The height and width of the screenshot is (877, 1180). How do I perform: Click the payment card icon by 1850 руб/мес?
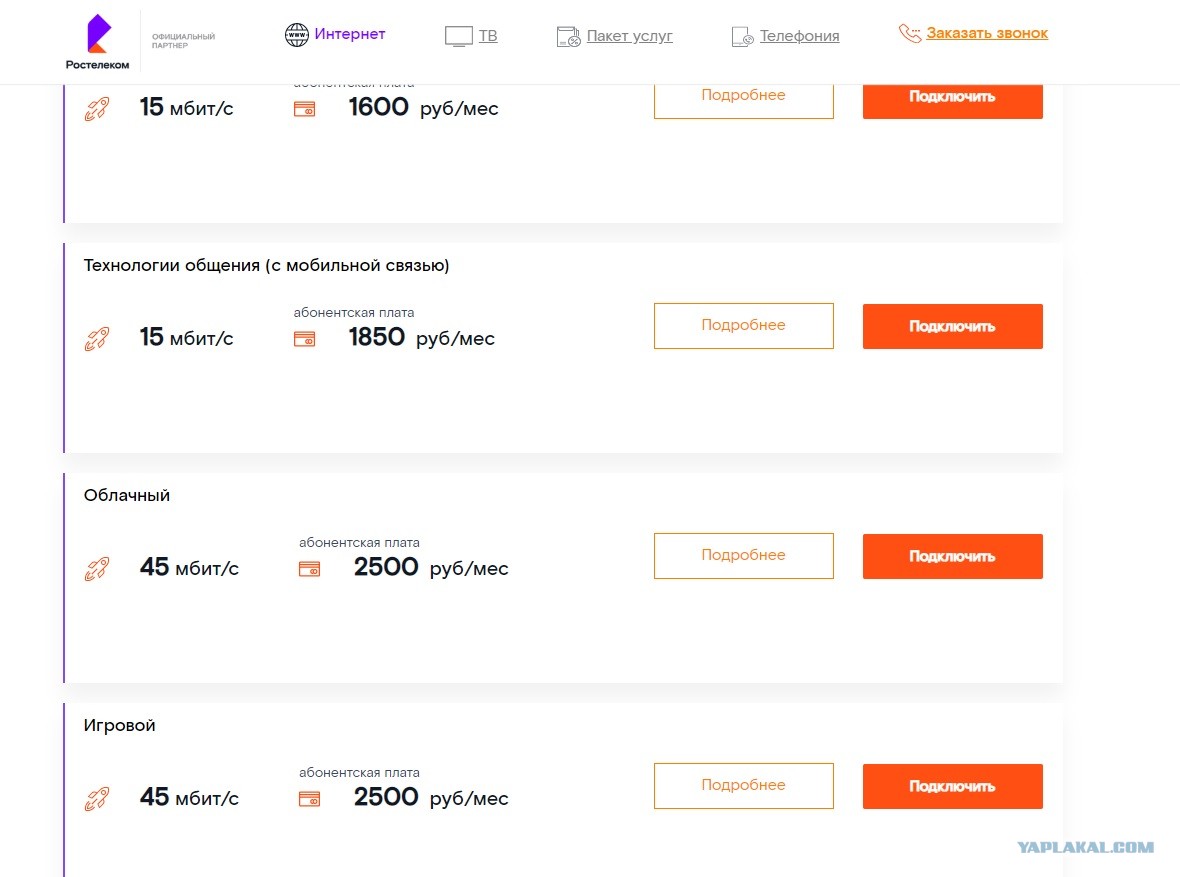coord(304,340)
